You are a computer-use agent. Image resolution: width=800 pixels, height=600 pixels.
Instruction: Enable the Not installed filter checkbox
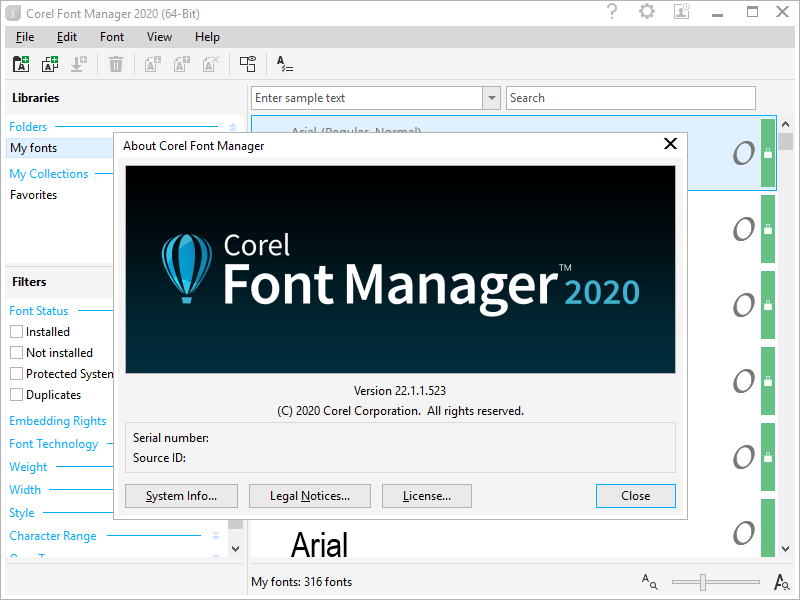point(16,353)
